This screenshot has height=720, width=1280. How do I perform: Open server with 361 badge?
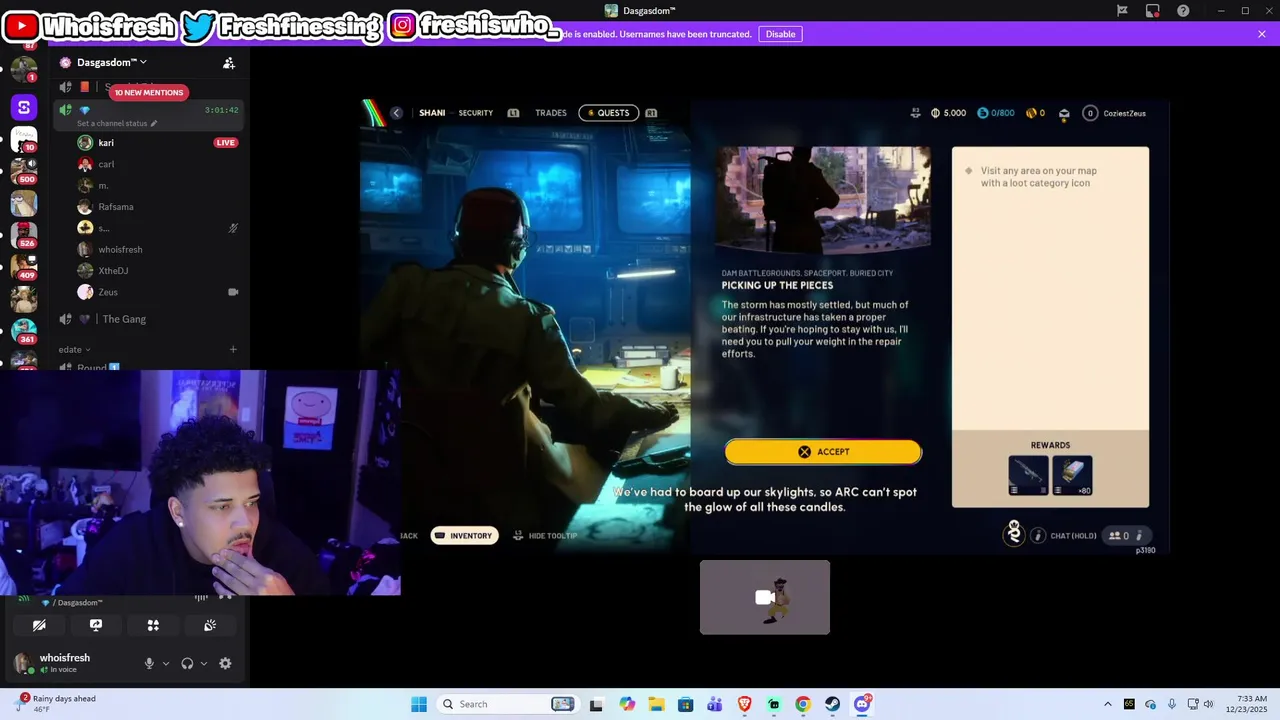(24, 330)
